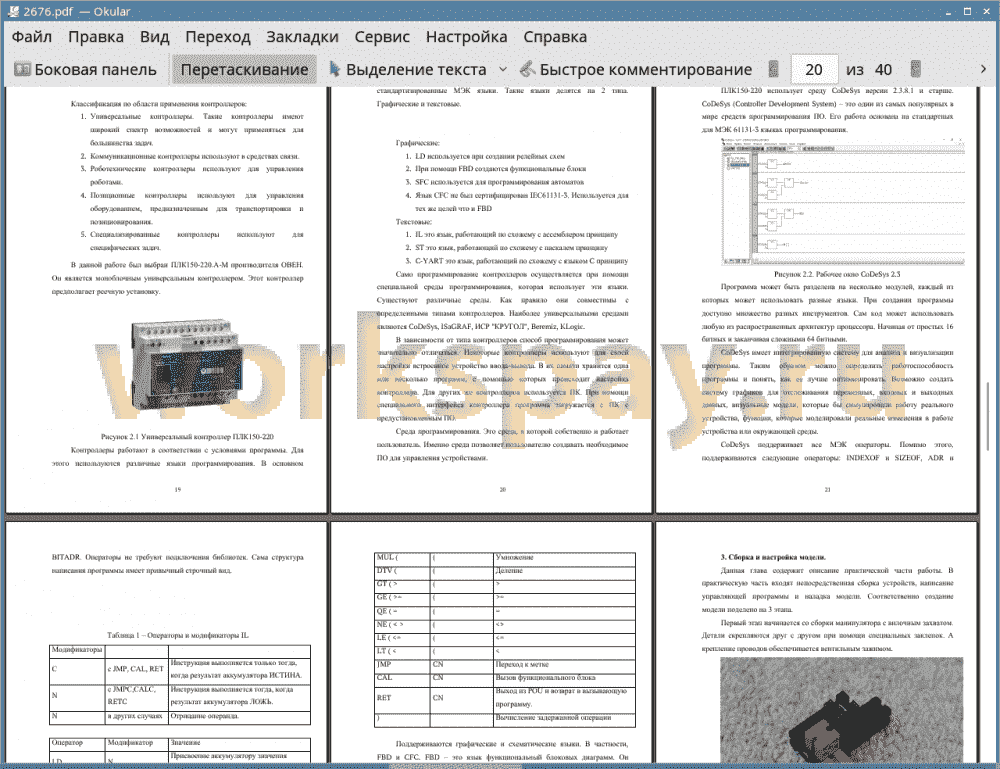The width and height of the screenshot is (1000, 769).
Task: Click caption 'Рисунок 2.2. Рабочее окно CoDeSys 2.3'
Action: (x=837, y=274)
